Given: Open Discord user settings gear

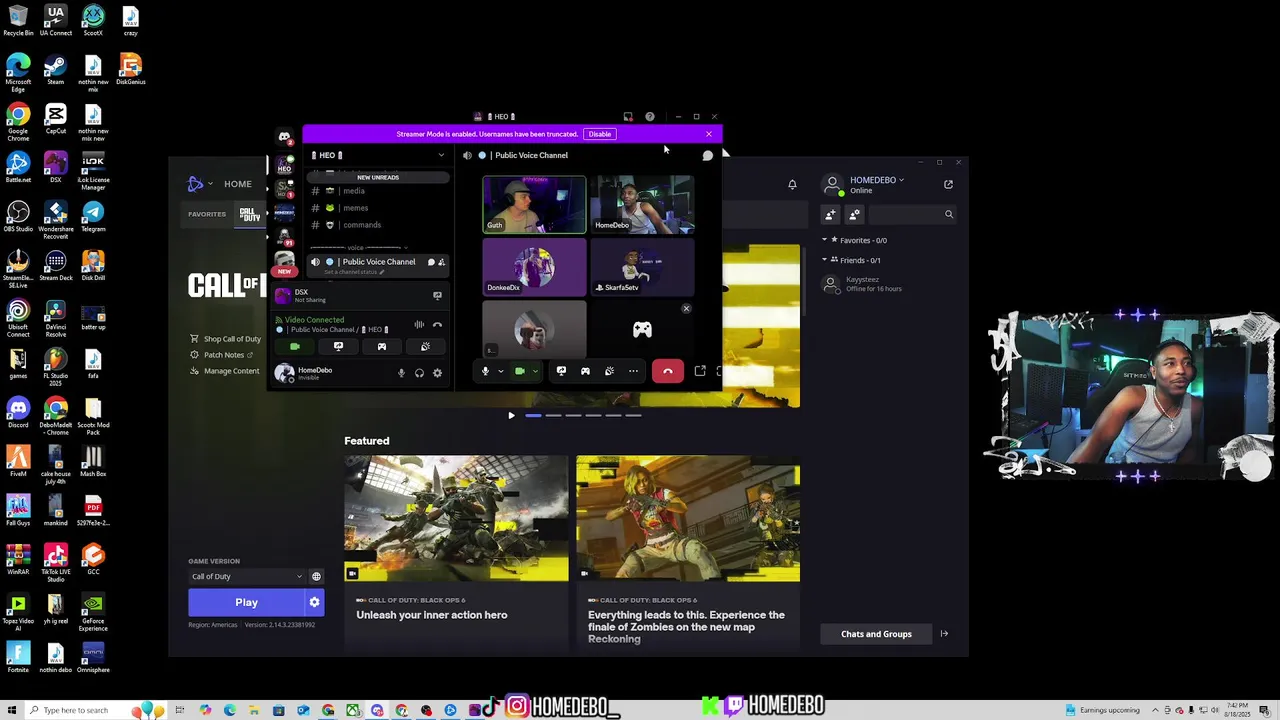Looking at the screenshot, I should point(437,373).
